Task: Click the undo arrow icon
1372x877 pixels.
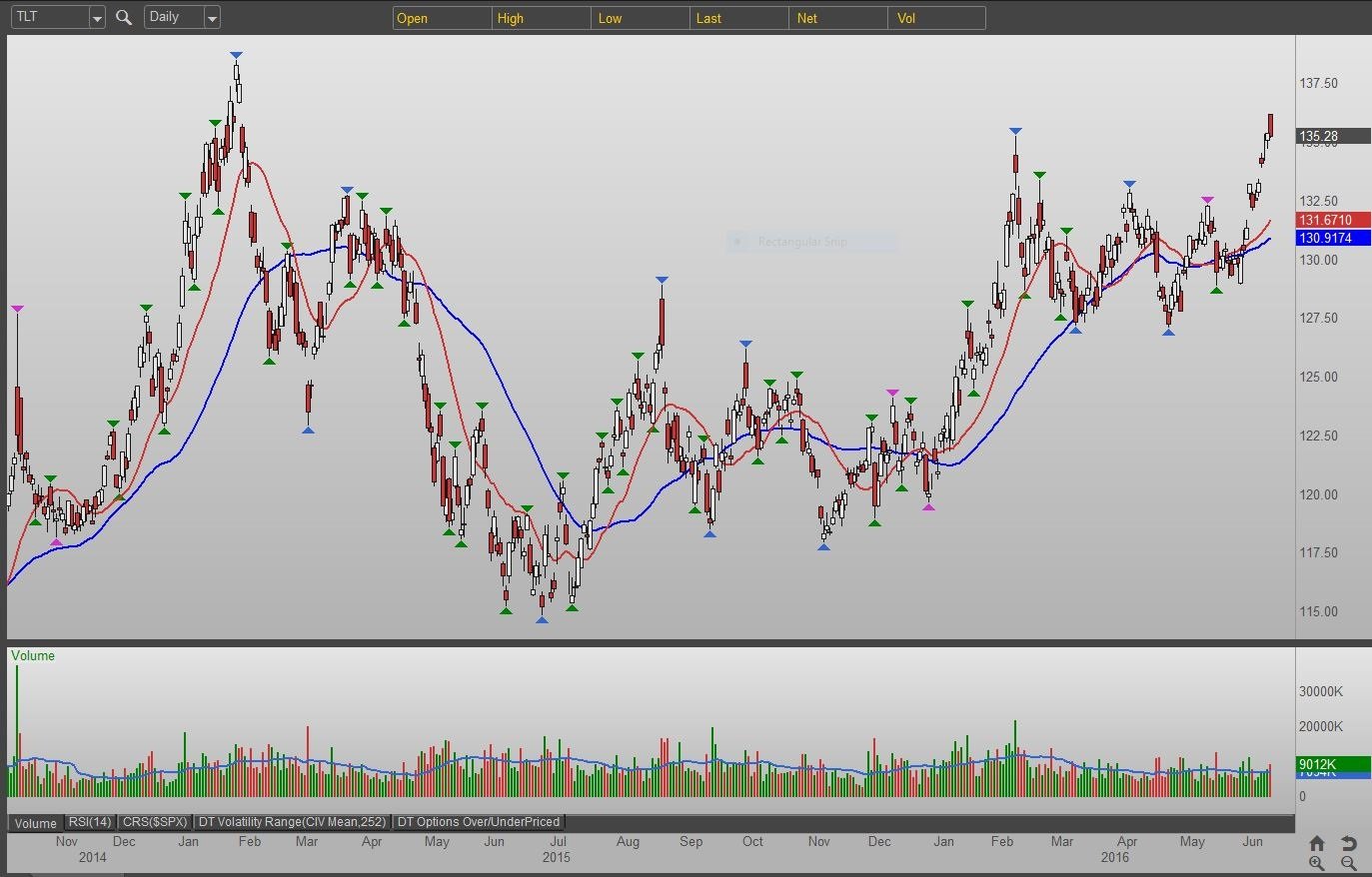Action: 1348,843
